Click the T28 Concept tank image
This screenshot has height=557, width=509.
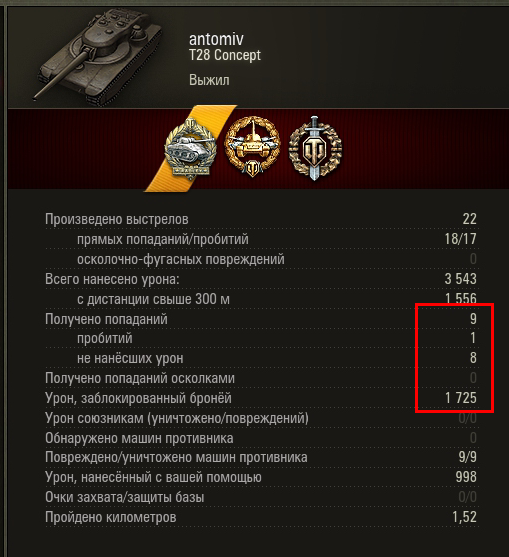[x=98, y=56]
